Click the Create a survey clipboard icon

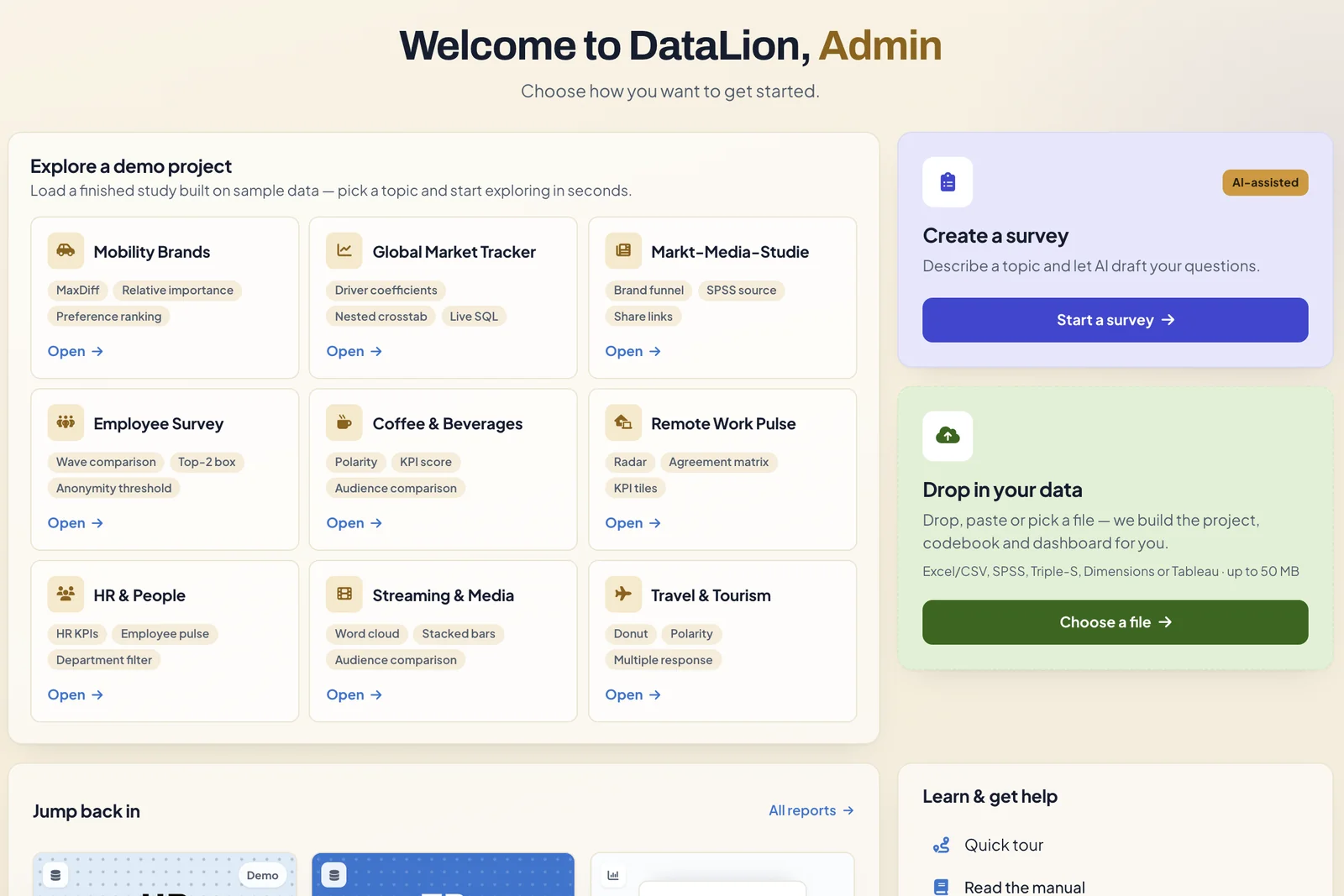point(948,182)
